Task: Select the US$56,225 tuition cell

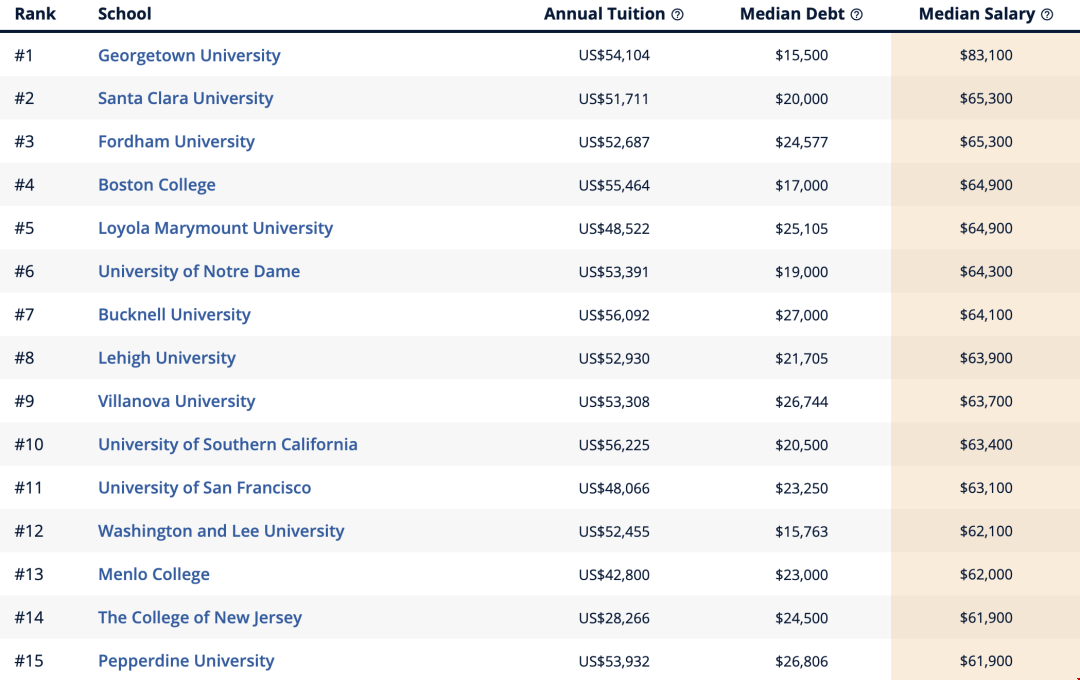Action: (614, 444)
